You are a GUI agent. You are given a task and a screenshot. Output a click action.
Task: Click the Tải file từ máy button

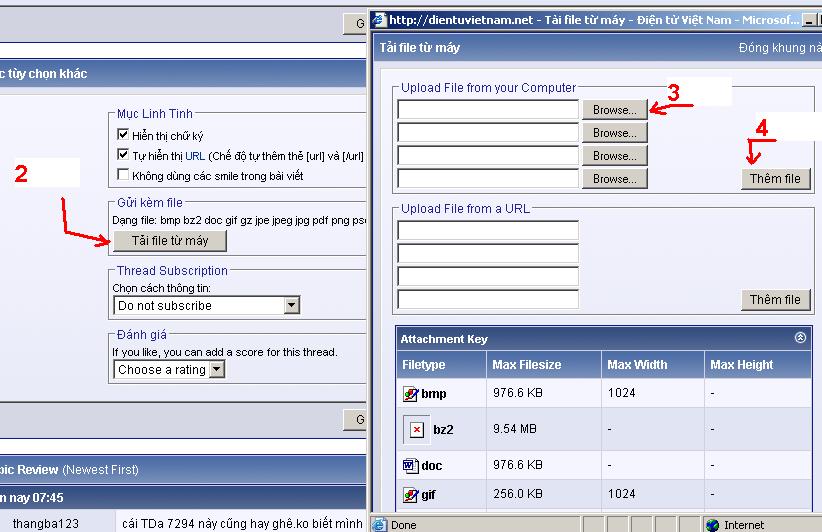tap(170, 241)
